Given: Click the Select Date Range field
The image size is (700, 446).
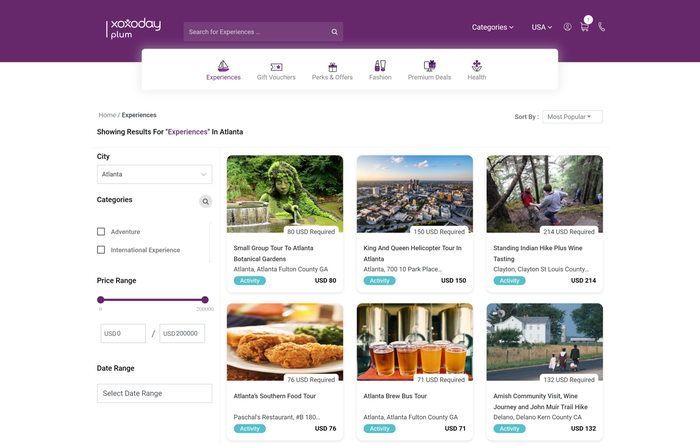Looking at the screenshot, I should 154,393.
